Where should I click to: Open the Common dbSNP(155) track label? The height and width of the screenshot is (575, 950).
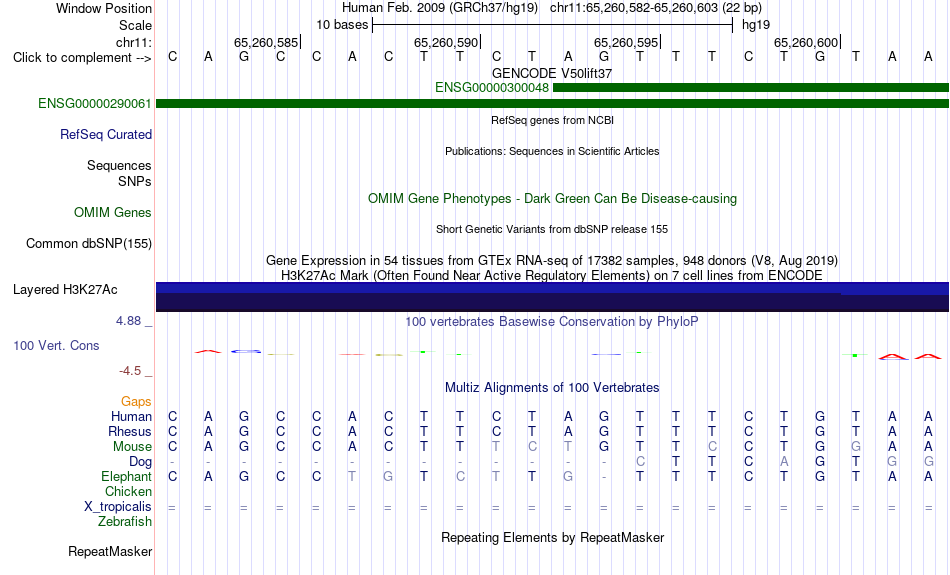(88, 244)
